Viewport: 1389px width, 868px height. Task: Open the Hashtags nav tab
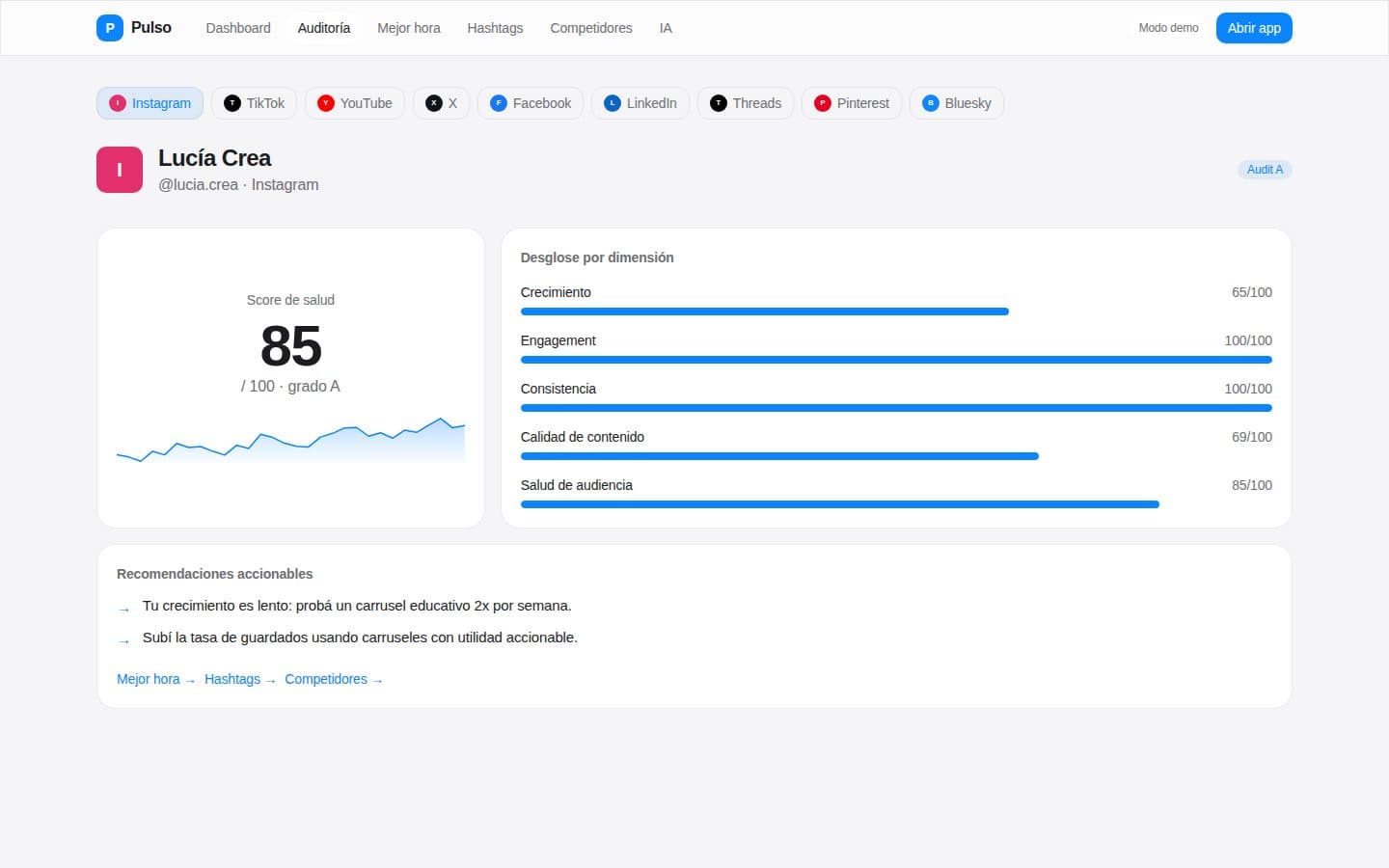(495, 28)
